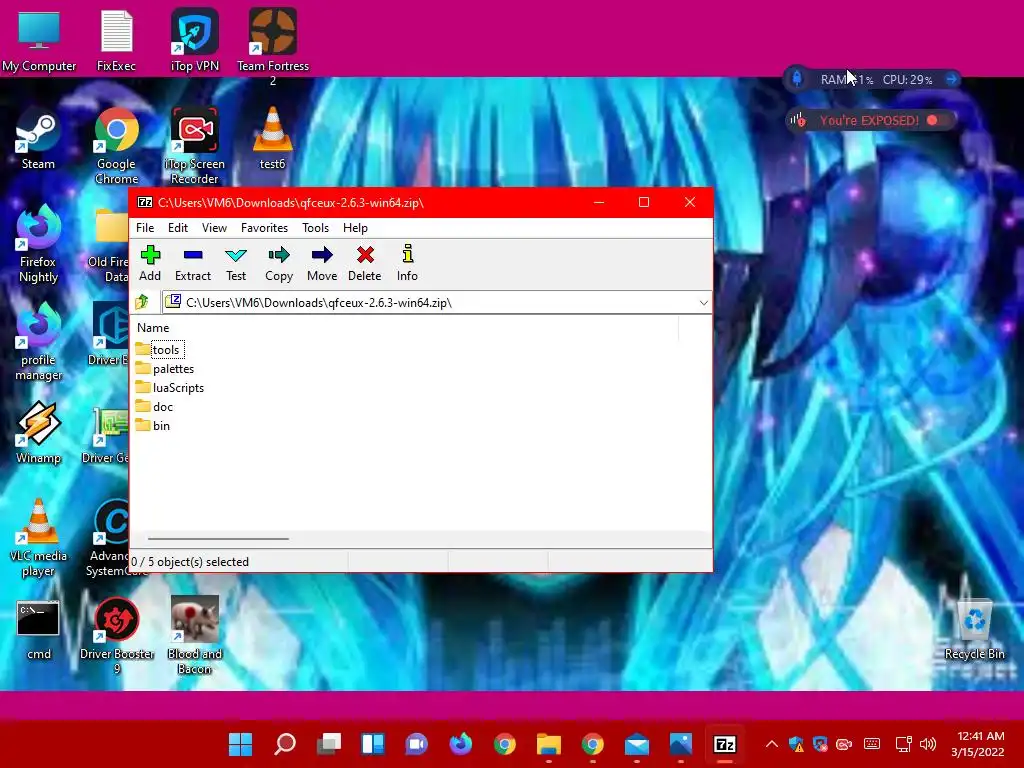This screenshot has height=768, width=1024.
Task: Show hidden system tray icons
Action: [771, 744]
